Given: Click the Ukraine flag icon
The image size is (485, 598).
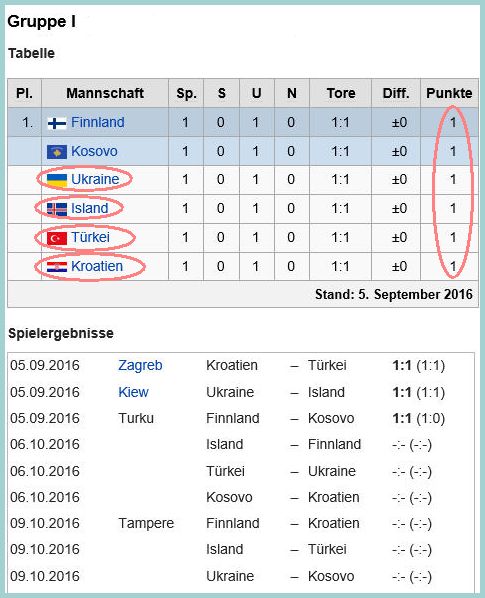Looking at the screenshot, I should point(57,180).
